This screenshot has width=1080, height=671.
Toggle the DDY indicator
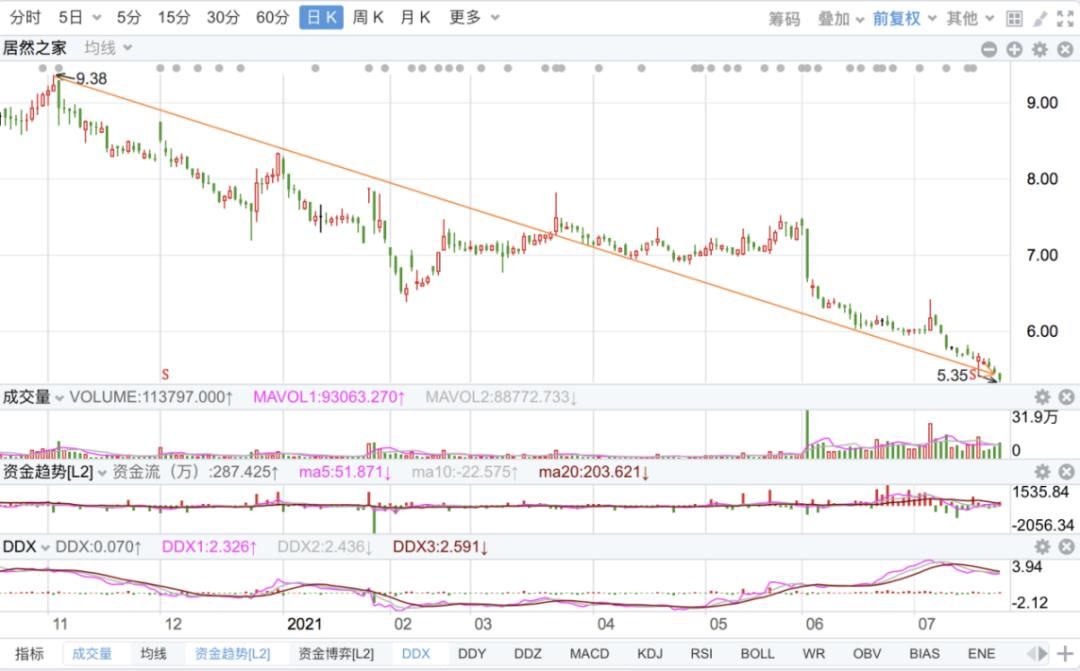tap(472, 654)
